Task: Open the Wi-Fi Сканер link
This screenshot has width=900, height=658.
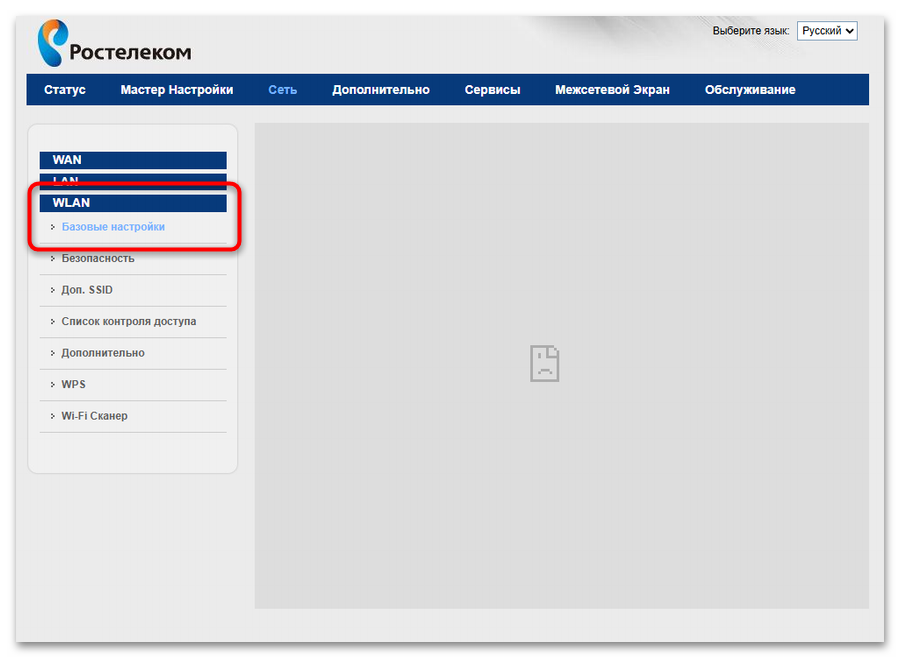Action: click(94, 416)
